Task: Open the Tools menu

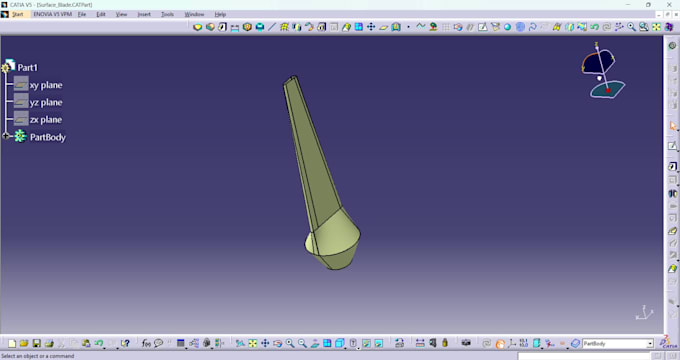Action: pyautogui.click(x=167, y=14)
